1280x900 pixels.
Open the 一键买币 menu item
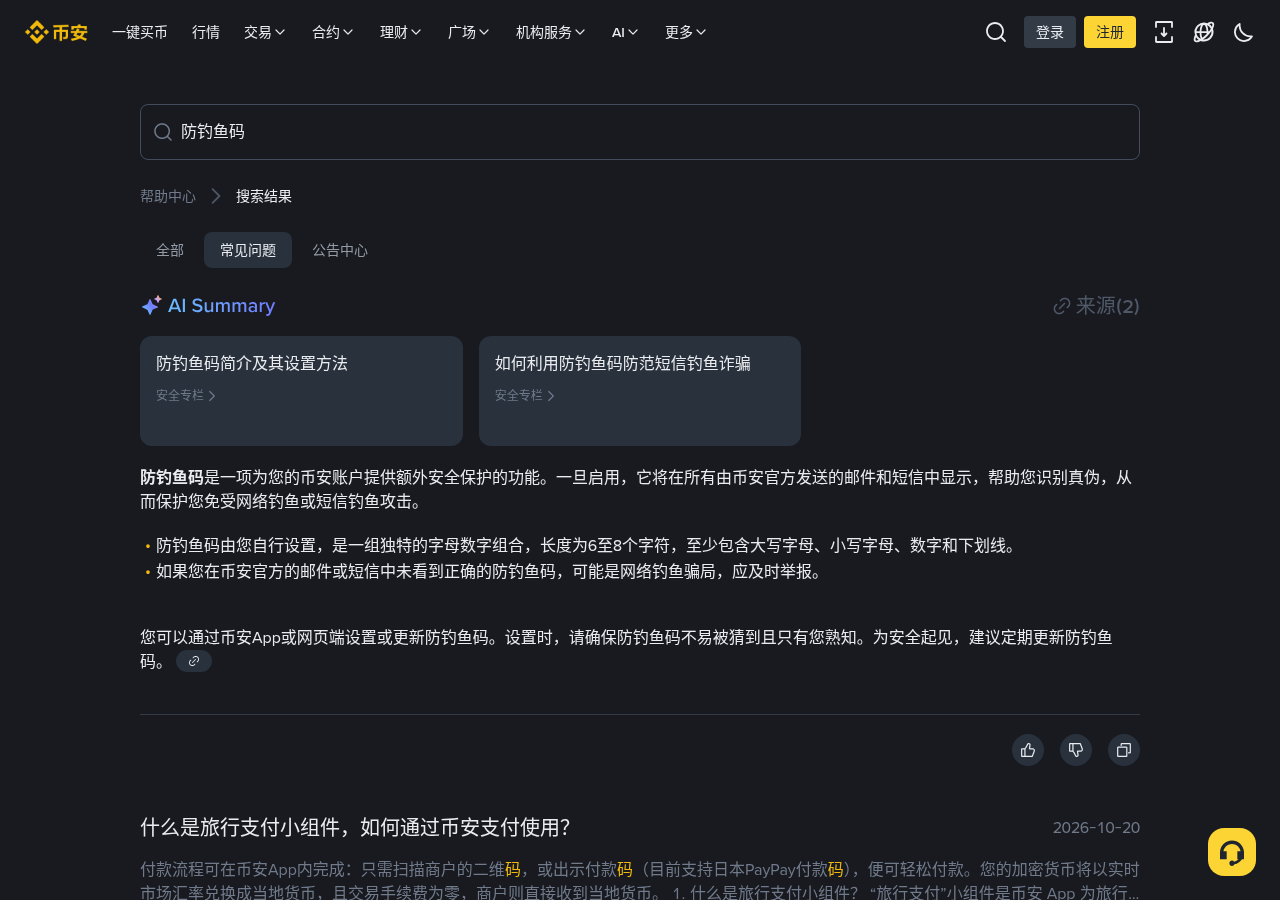tap(140, 32)
